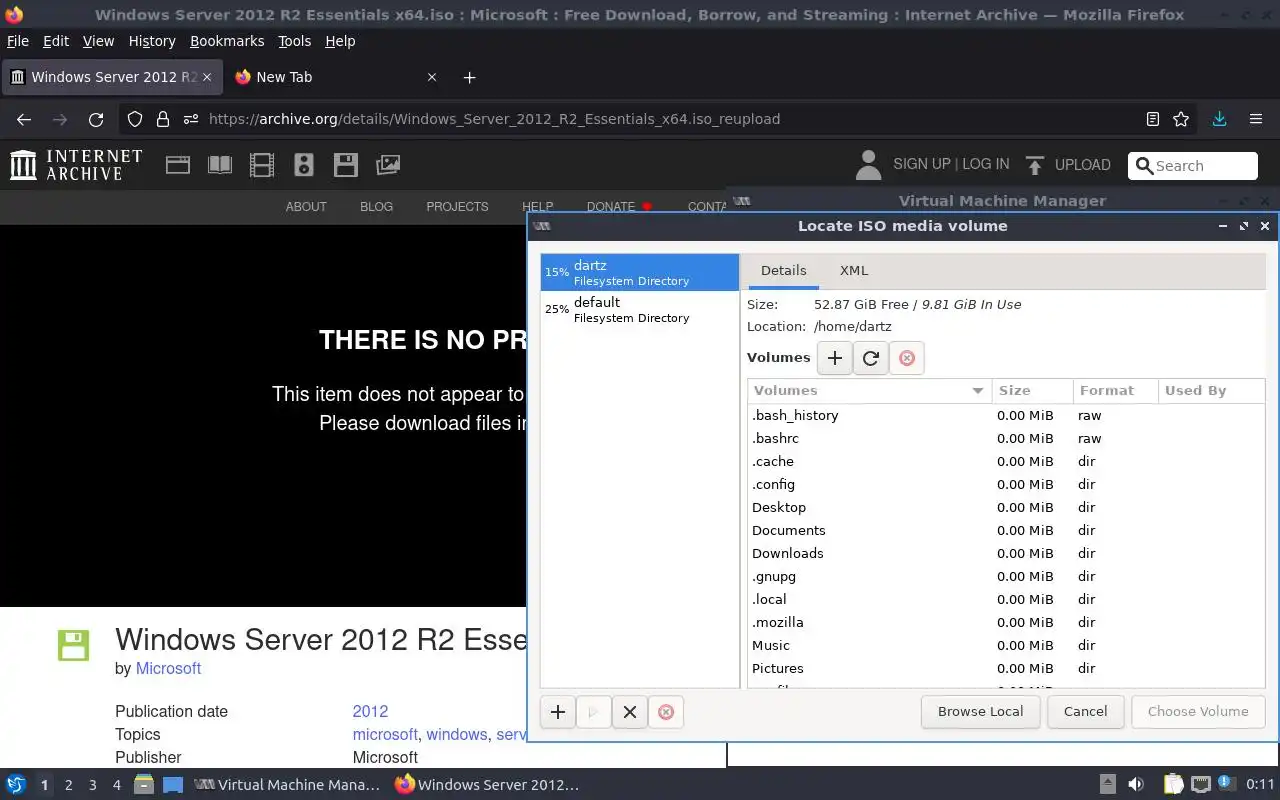This screenshot has height=800, width=1280.
Task: Sort by Format column header
Action: tap(1115, 391)
